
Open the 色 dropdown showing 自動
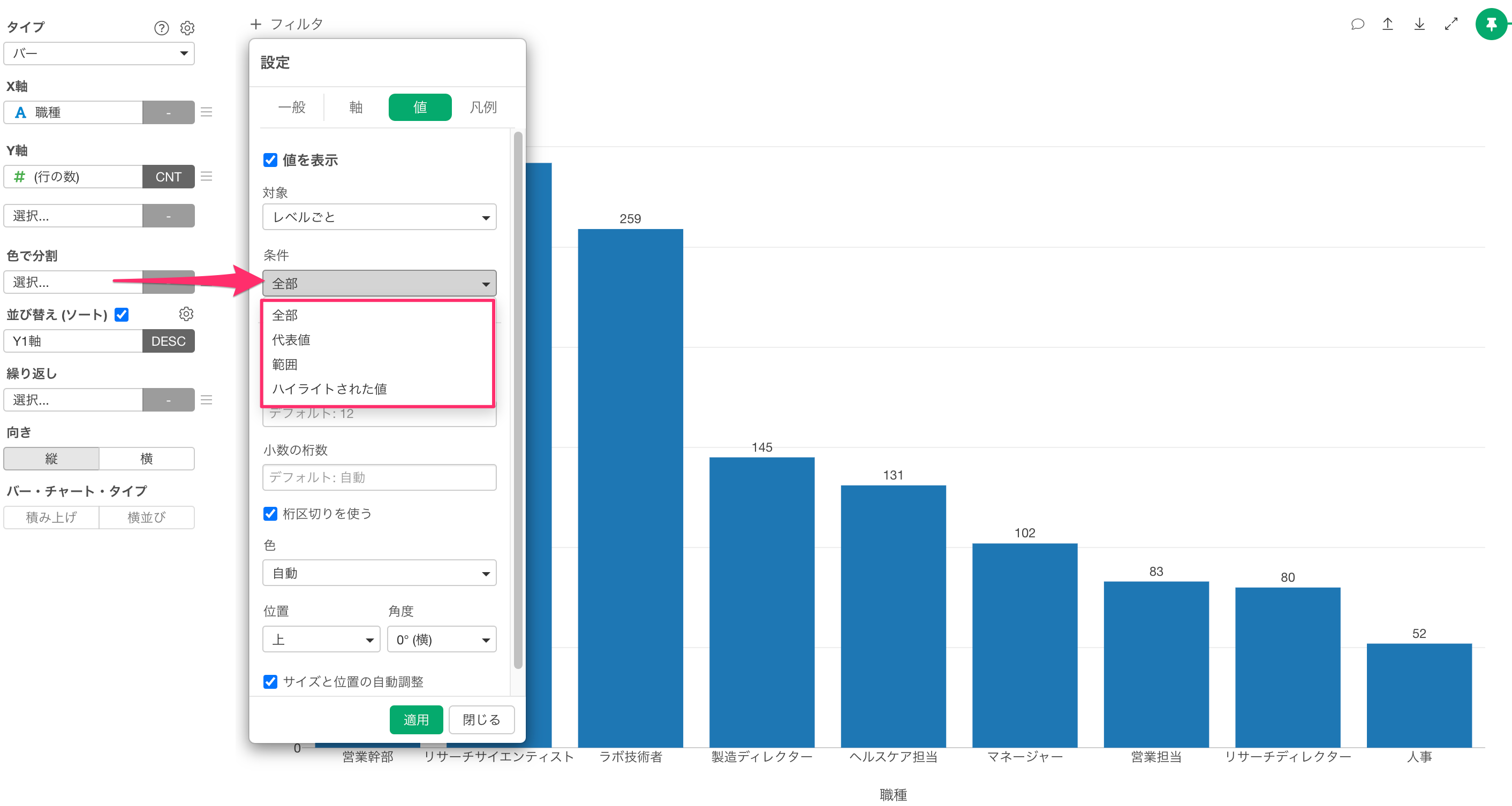coord(379,573)
